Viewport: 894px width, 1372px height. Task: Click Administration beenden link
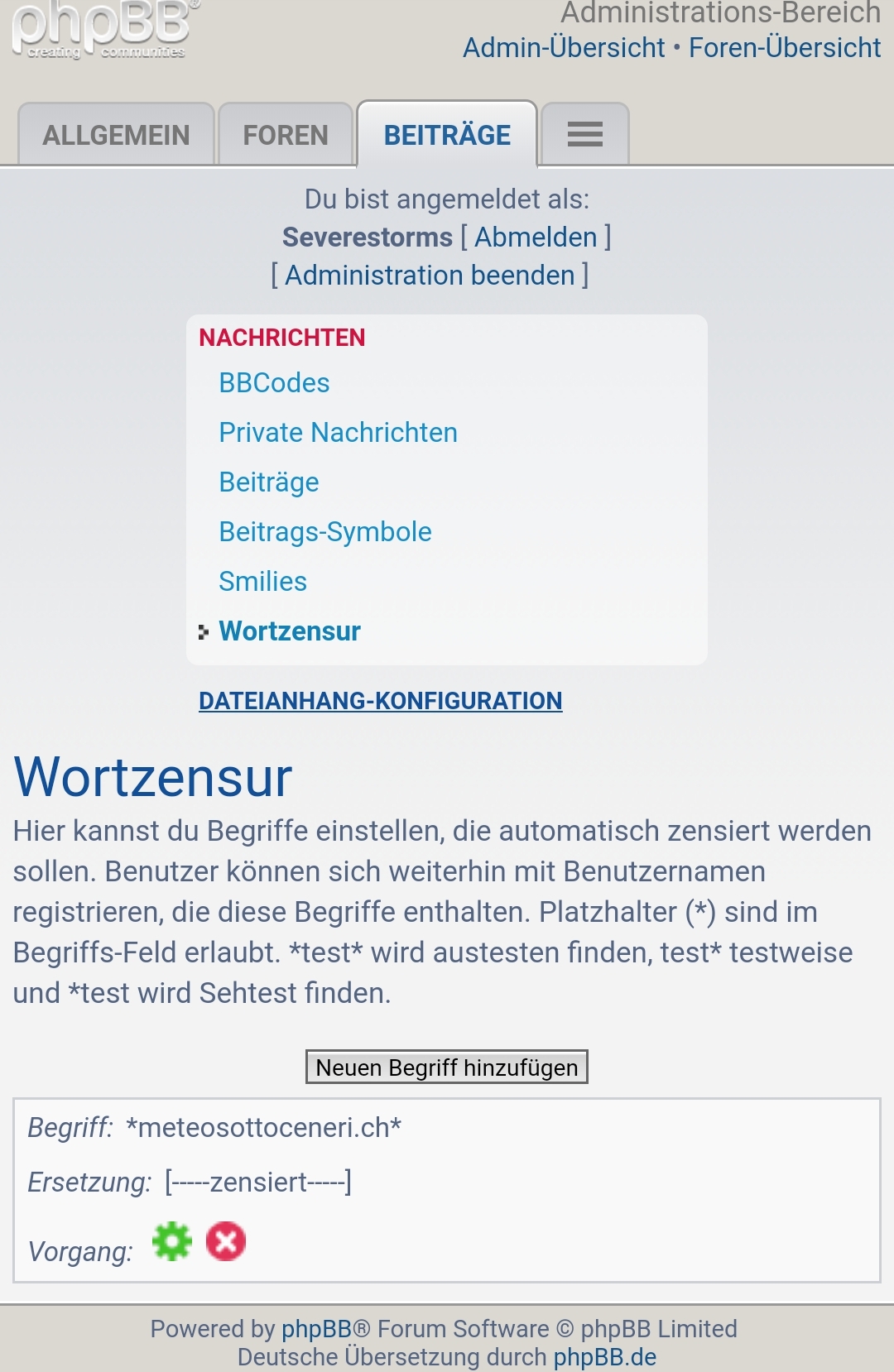[x=430, y=276]
